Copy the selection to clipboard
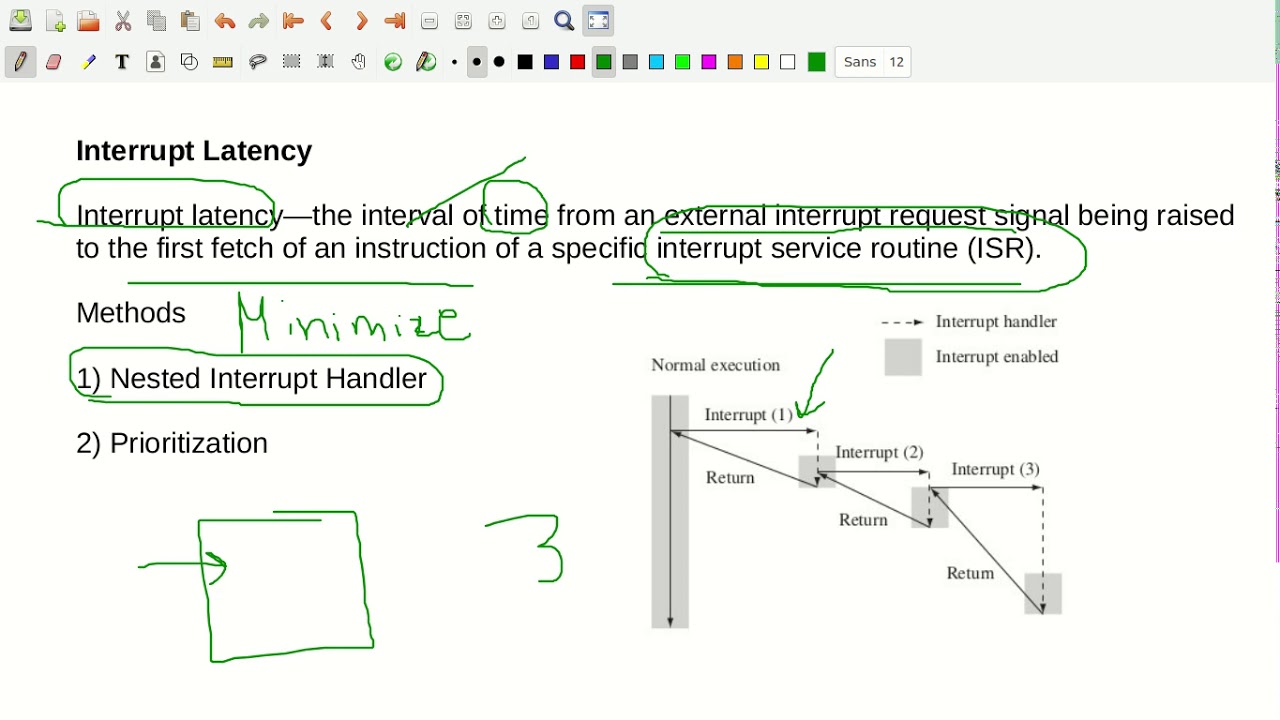The width and height of the screenshot is (1280, 720). [156, 21]
